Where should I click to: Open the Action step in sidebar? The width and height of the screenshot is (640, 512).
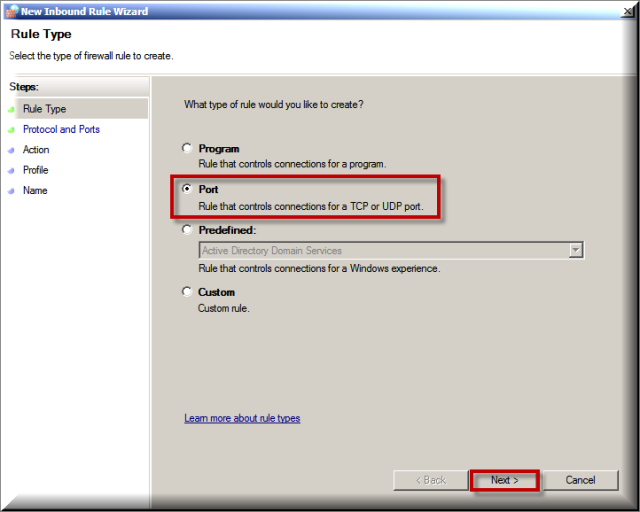pyautogui.click(x=36, y=150)
